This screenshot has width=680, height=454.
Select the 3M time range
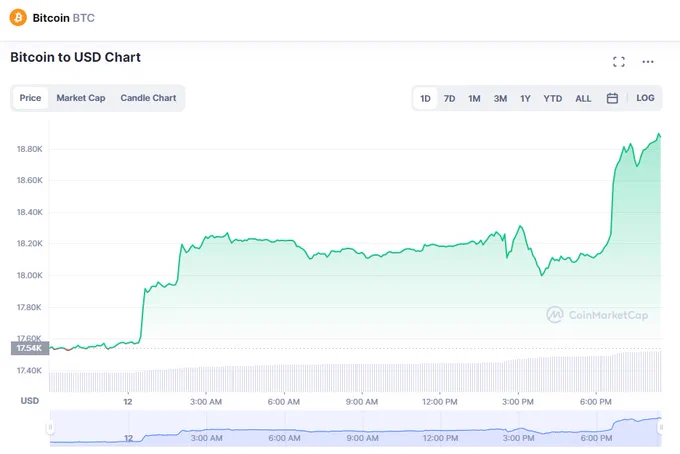(x=500, y=98)
